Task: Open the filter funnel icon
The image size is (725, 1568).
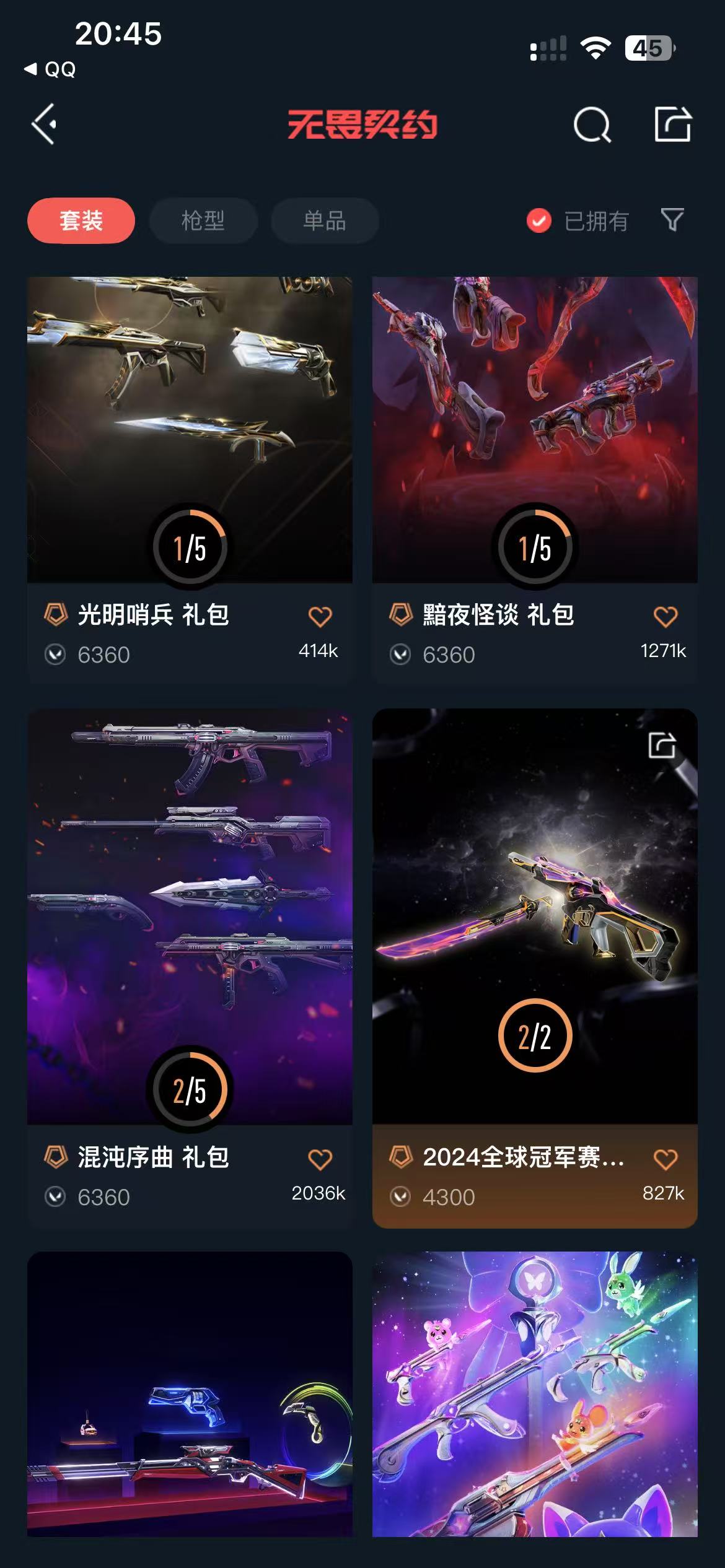Action: 672,220
